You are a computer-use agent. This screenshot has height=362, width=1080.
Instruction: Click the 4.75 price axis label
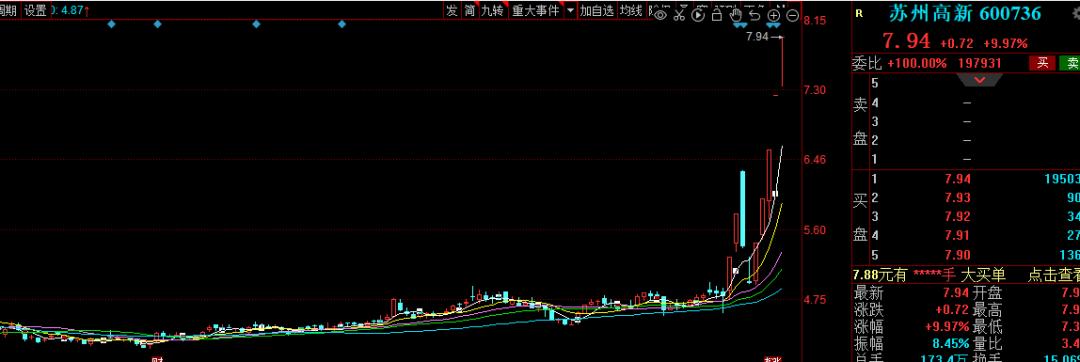pyautogui.click(x=815, y=299)
